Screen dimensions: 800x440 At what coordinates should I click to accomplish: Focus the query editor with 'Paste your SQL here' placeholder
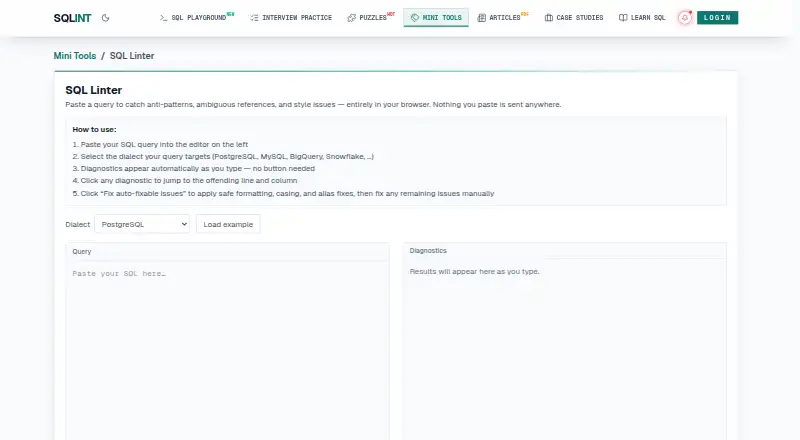228,351
